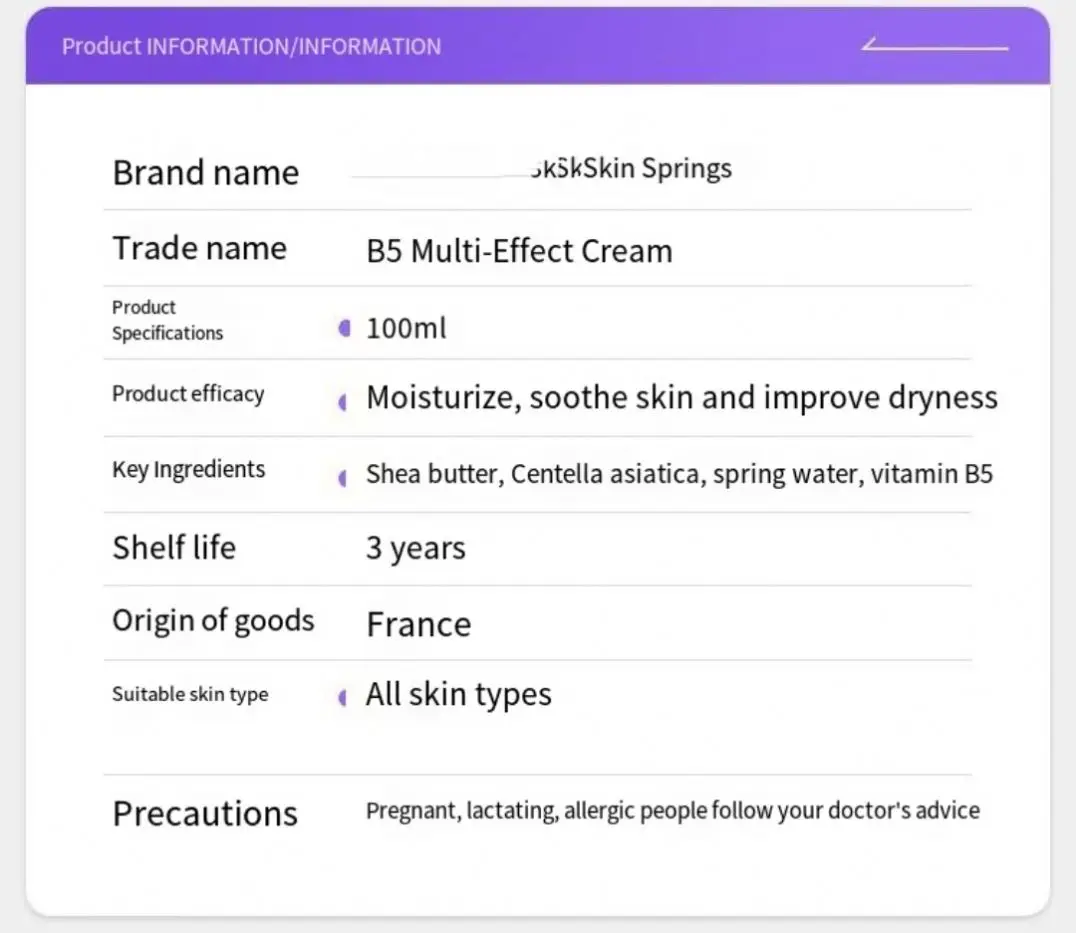The image size is (1076, 933).
Task: Click the purple bullet beside All skin types
Action: coord(343,698)
